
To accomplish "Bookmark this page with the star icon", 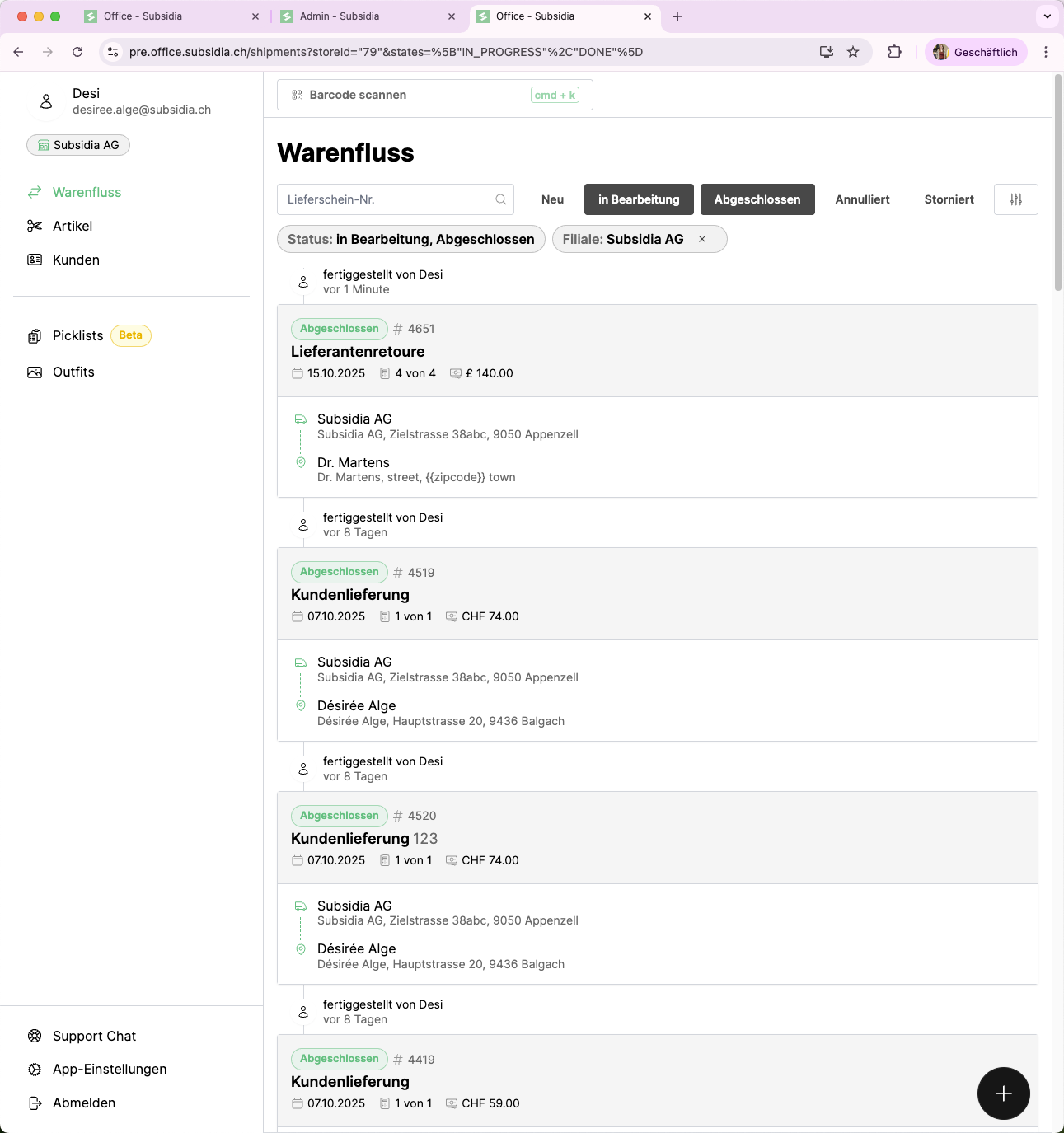I will click(x=853, y=52).
